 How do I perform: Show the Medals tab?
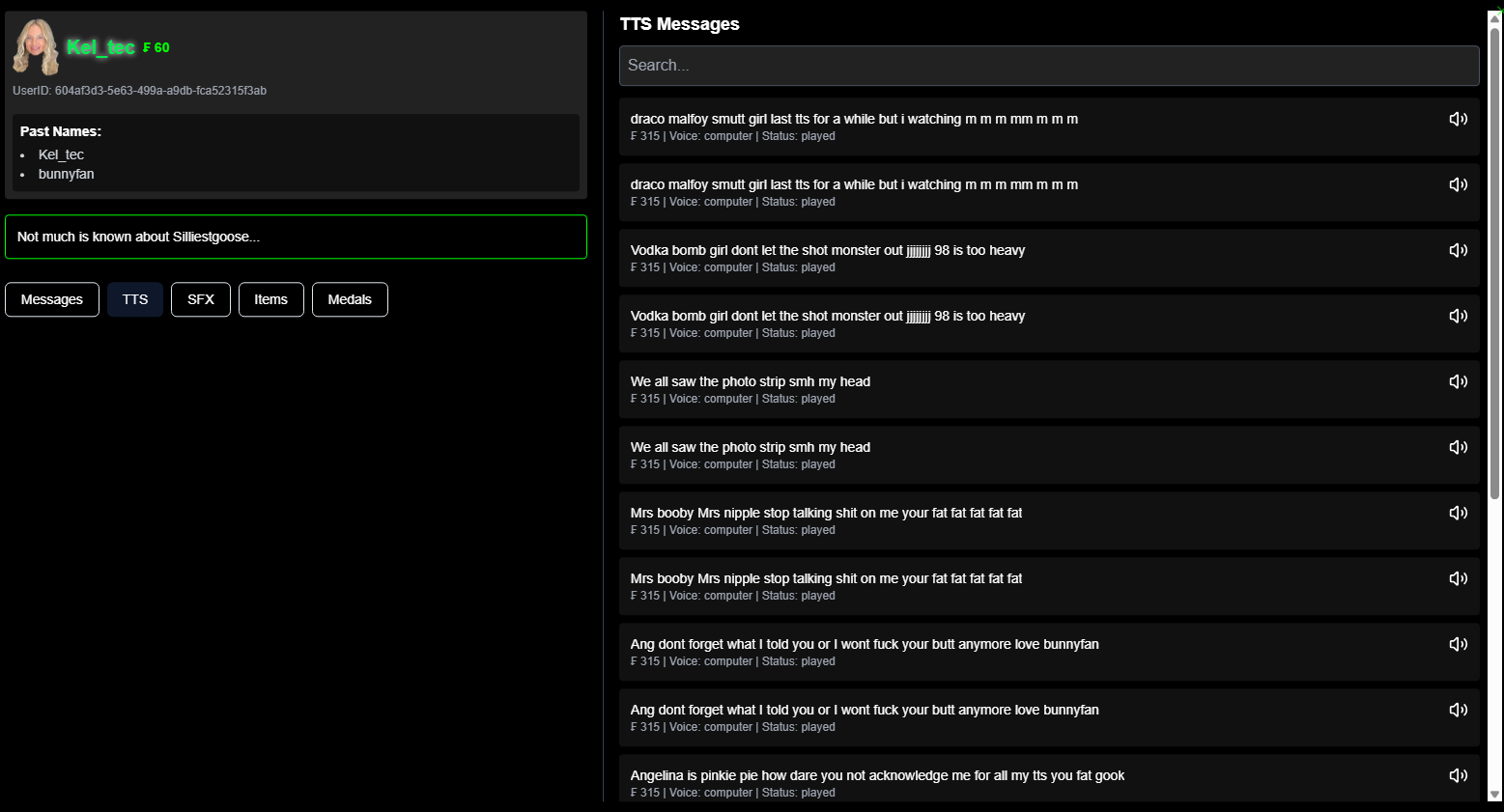click(350, 299)
